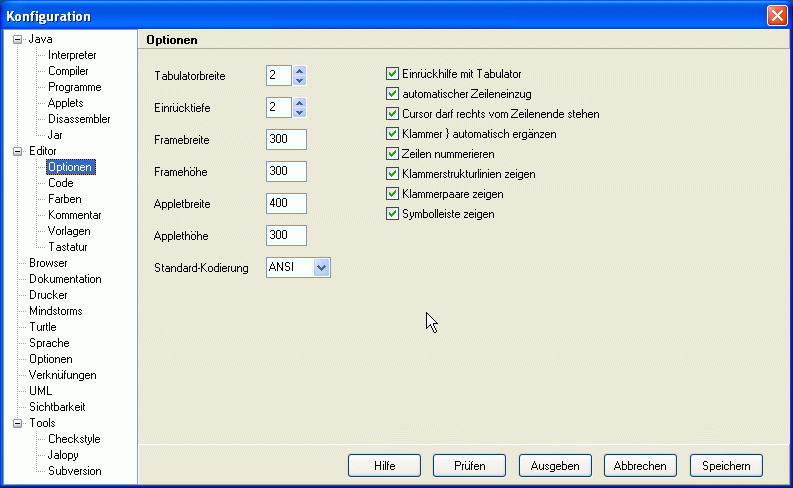
Task: Decrease Einrücktiefe with down arrow
Action: coord(299,112)
